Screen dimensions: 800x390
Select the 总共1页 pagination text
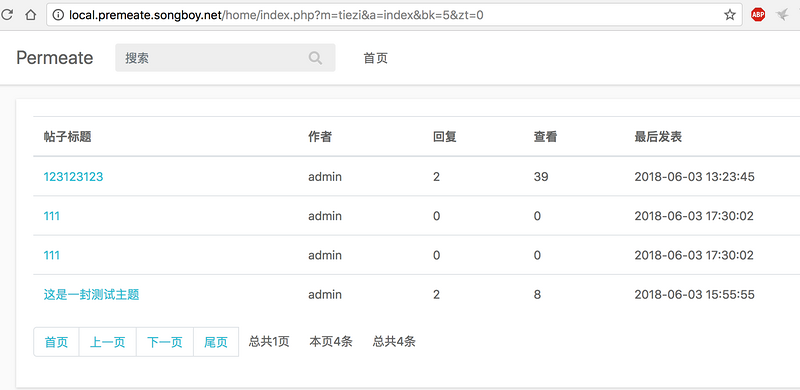(x=269, y=342)
